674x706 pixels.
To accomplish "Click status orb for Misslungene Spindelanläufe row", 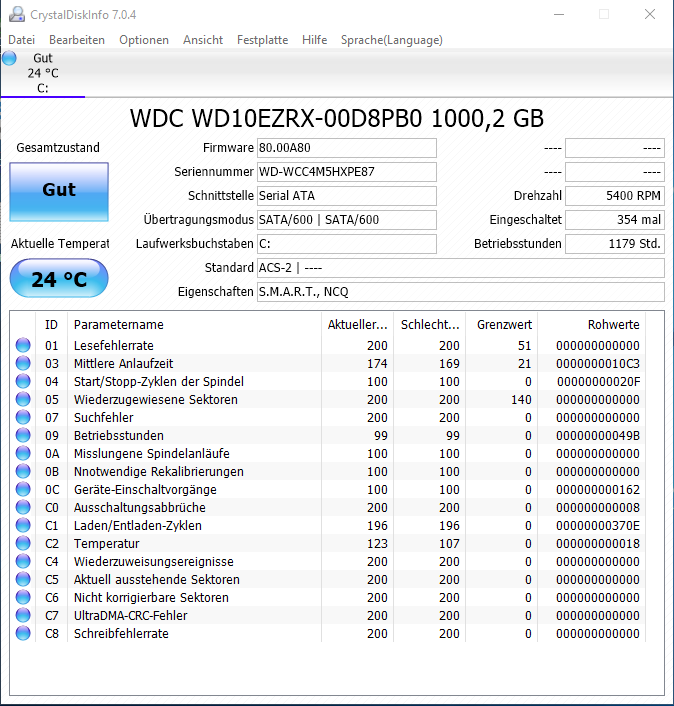I will pyautogui.click(x=23, y=453).
